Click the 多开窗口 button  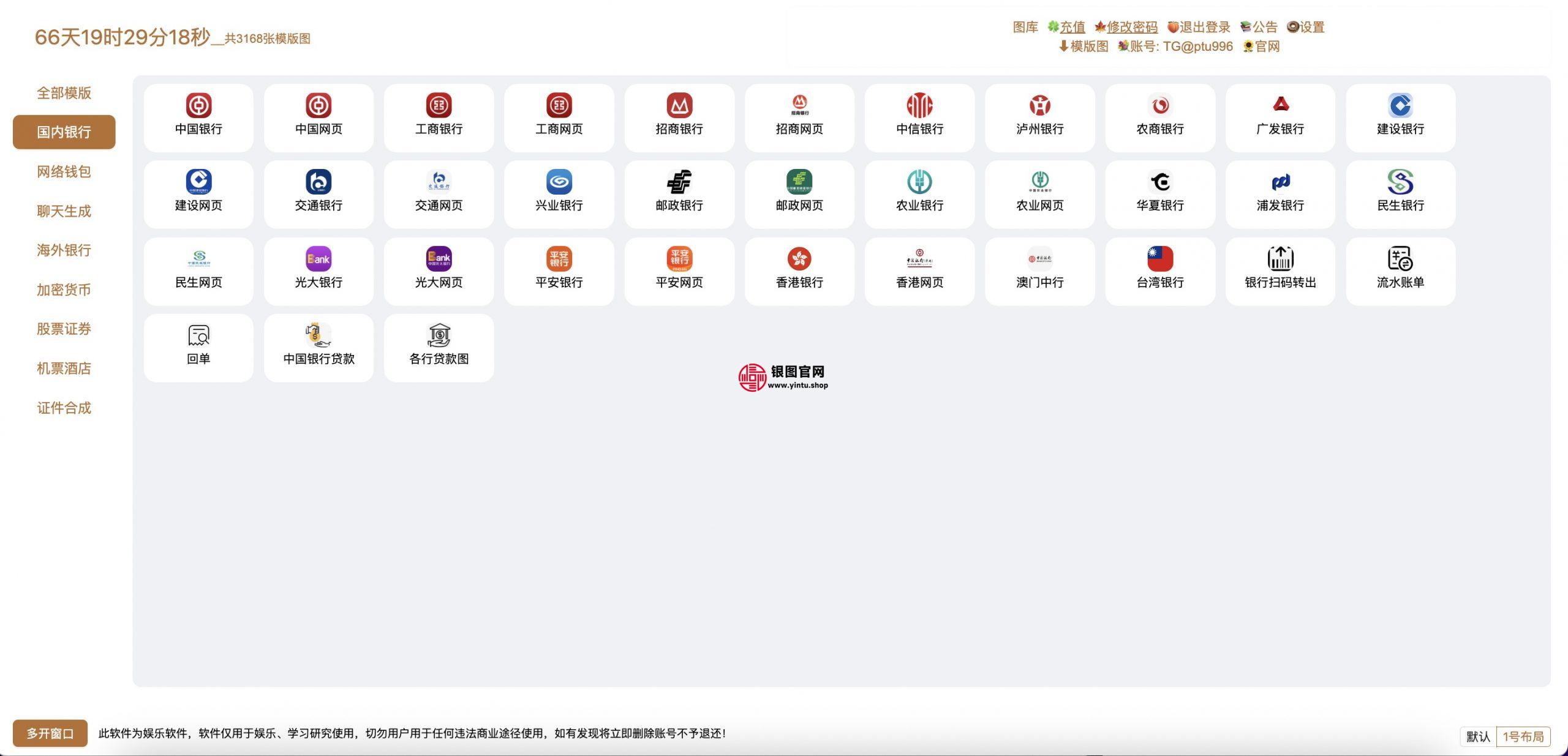coord(50,733)
